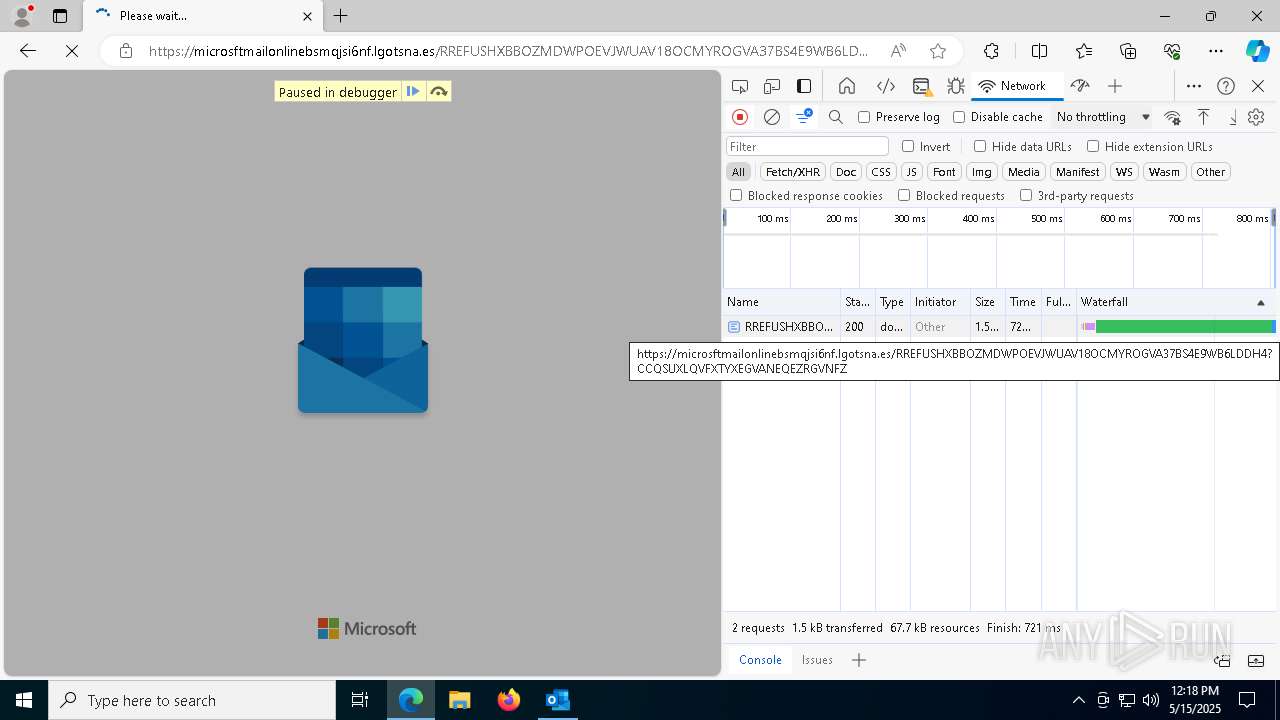Import HAR file upload arrow
Screen dimensions: 1280x720
(1204, 117)
